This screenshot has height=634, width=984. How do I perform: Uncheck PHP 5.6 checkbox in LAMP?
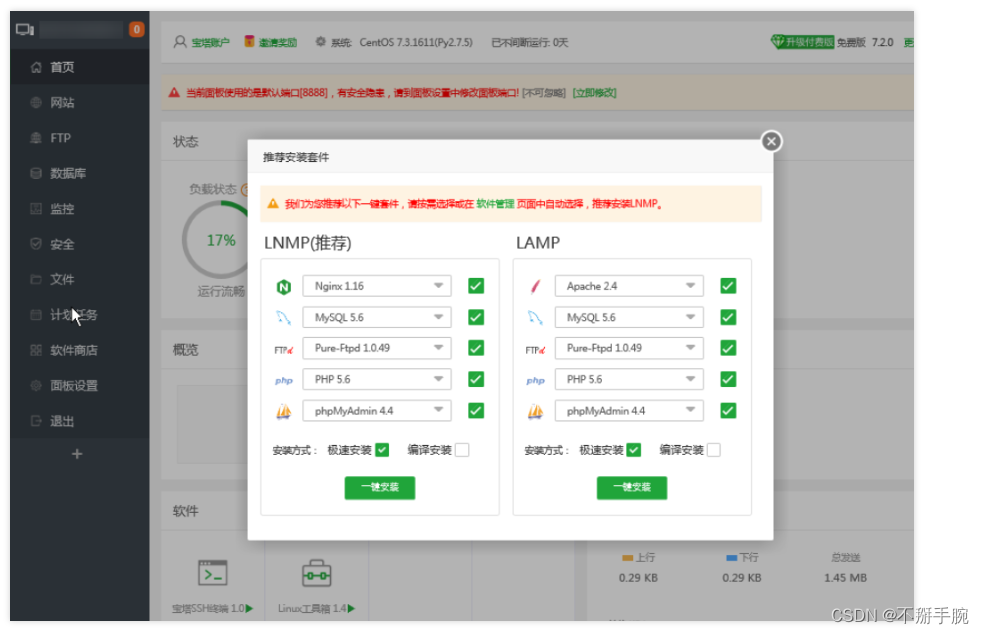point(728,379)
